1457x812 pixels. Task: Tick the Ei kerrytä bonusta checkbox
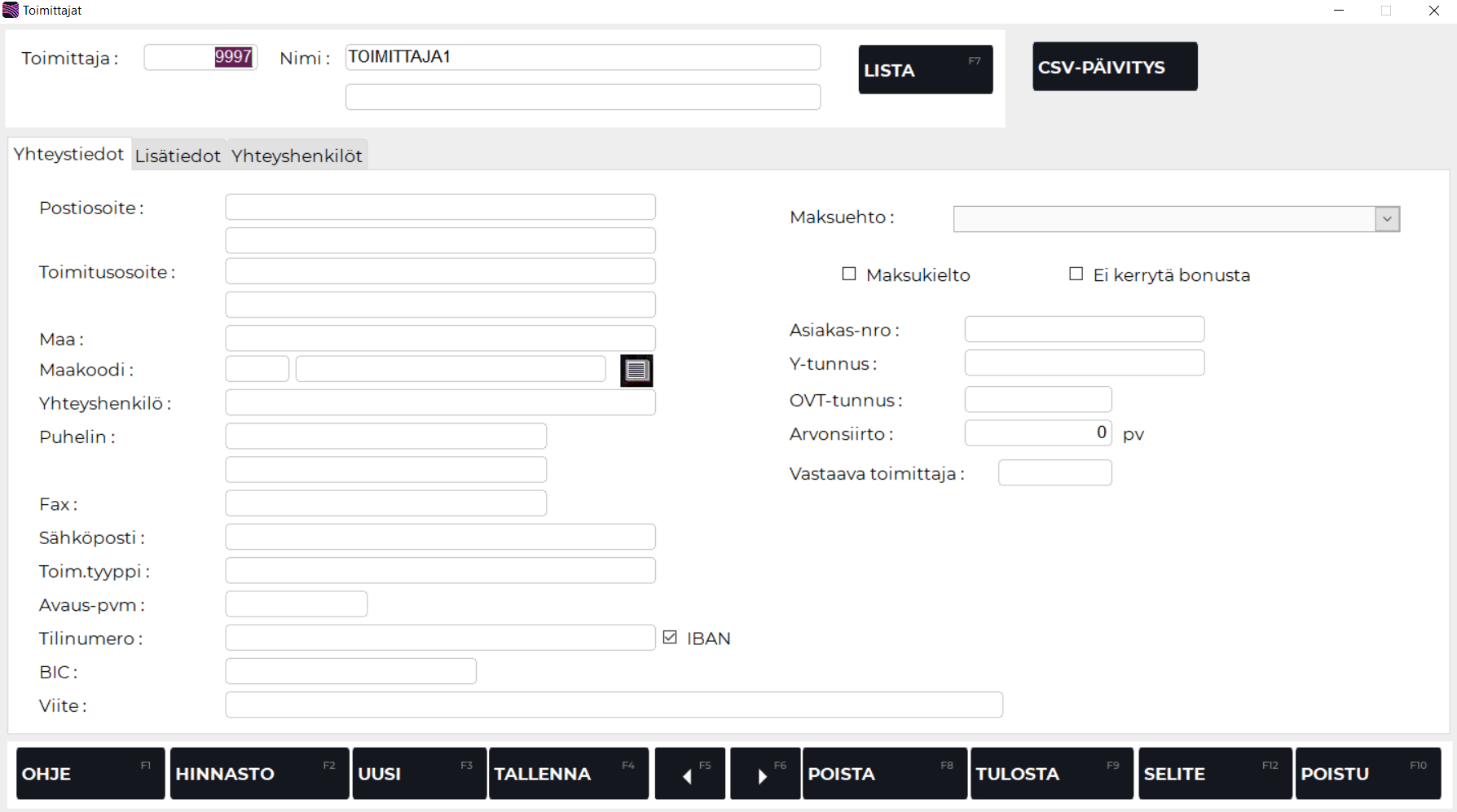(1076, 274)
